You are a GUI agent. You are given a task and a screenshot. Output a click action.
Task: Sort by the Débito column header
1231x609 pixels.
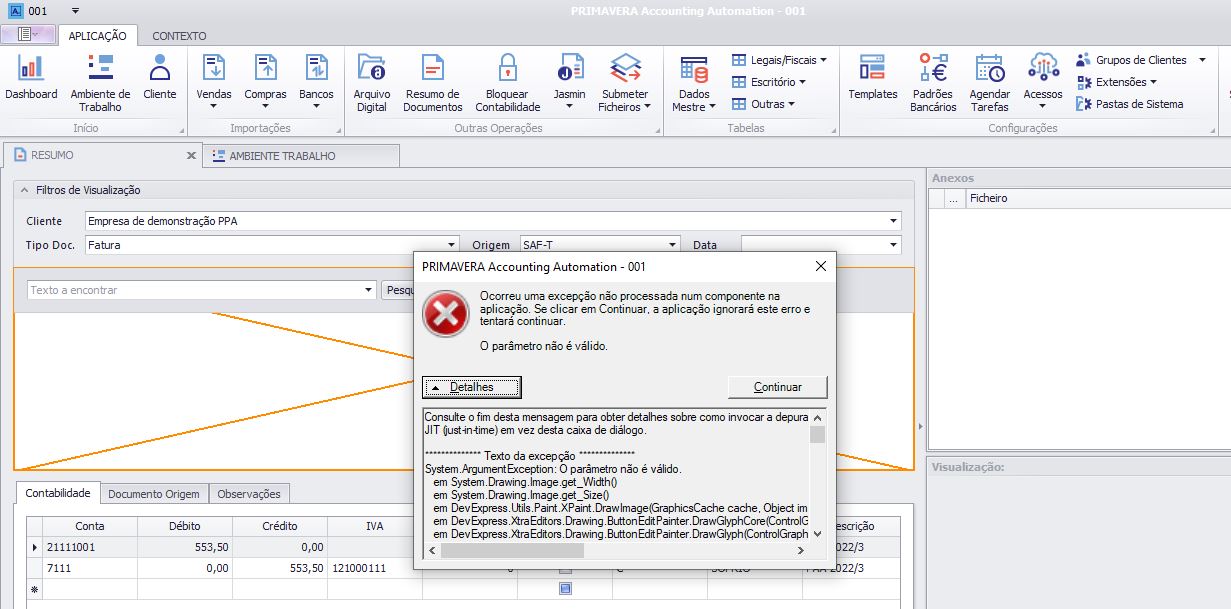185,526
